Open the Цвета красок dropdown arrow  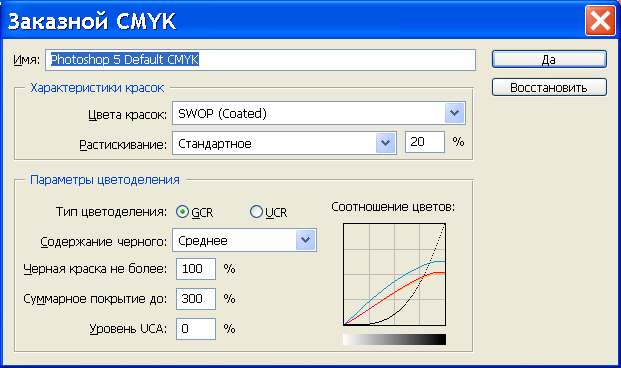[x=454, y=113]
